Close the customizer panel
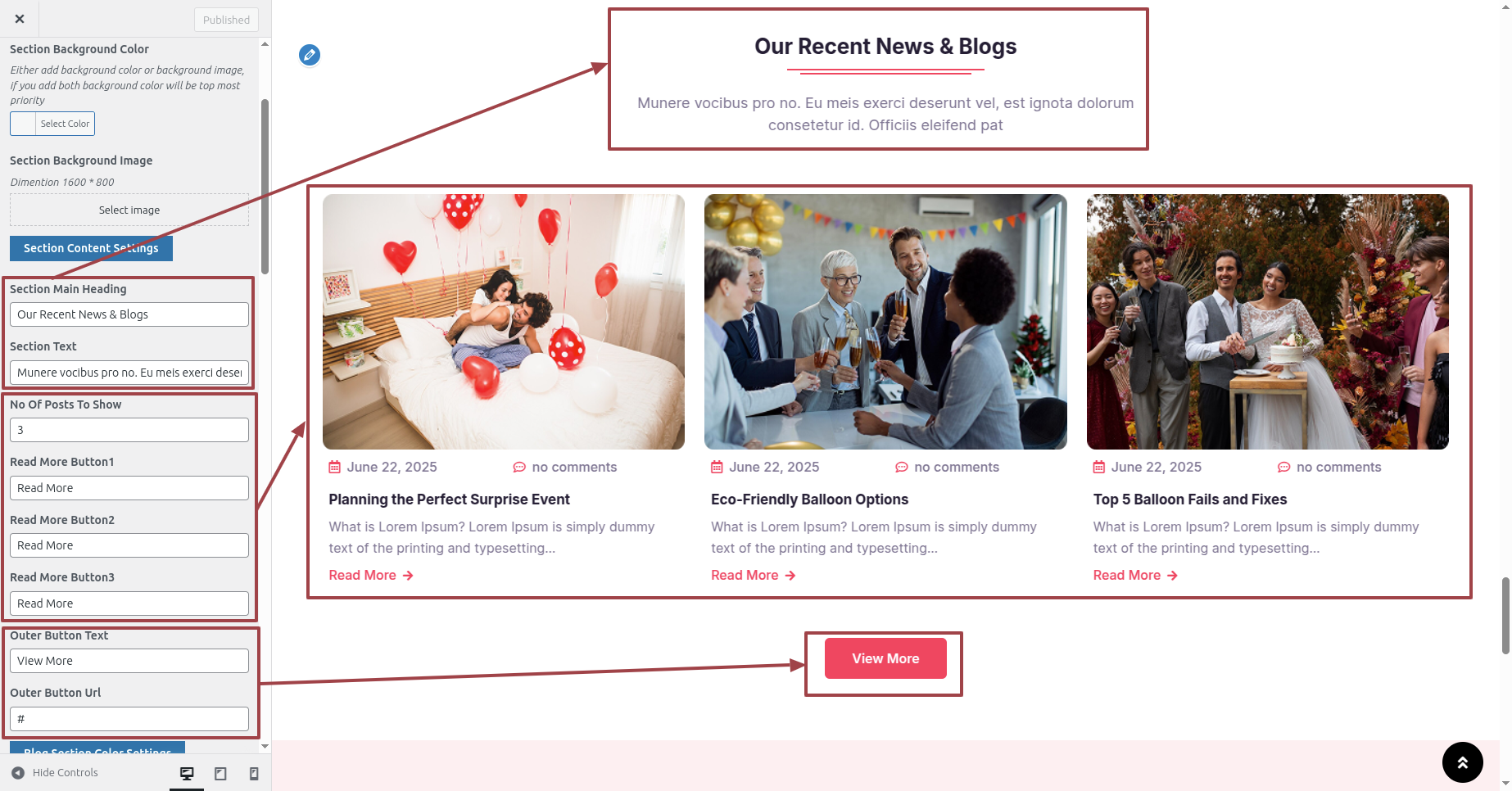The height and width of the screenshot is (791, 1512). click(x=20, y=19)
